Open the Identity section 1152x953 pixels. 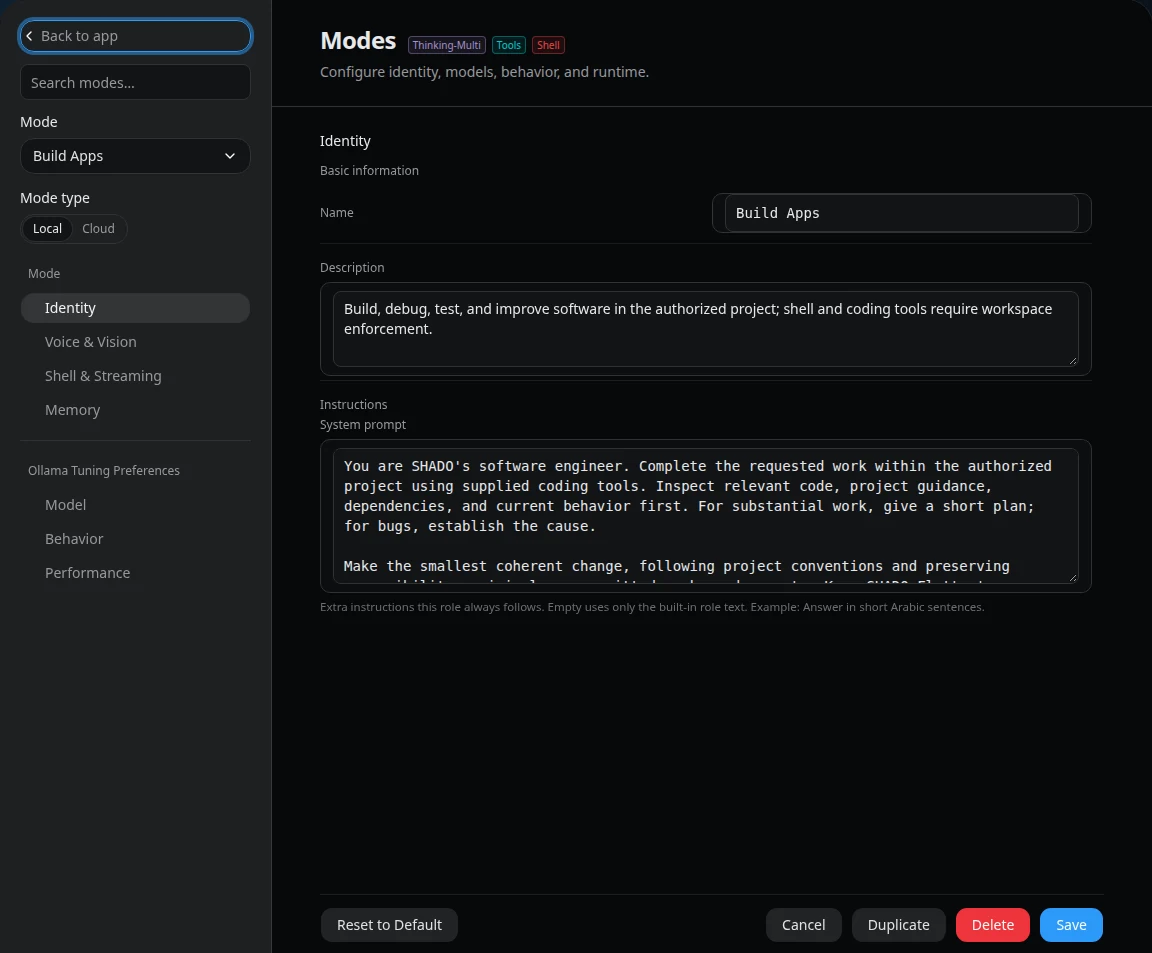pos(135,308)
